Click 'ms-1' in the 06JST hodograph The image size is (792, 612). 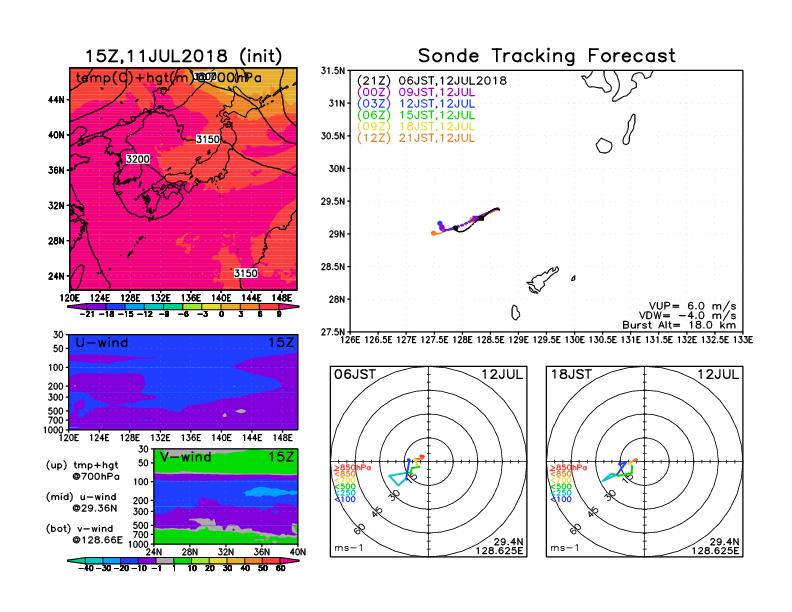349,548
